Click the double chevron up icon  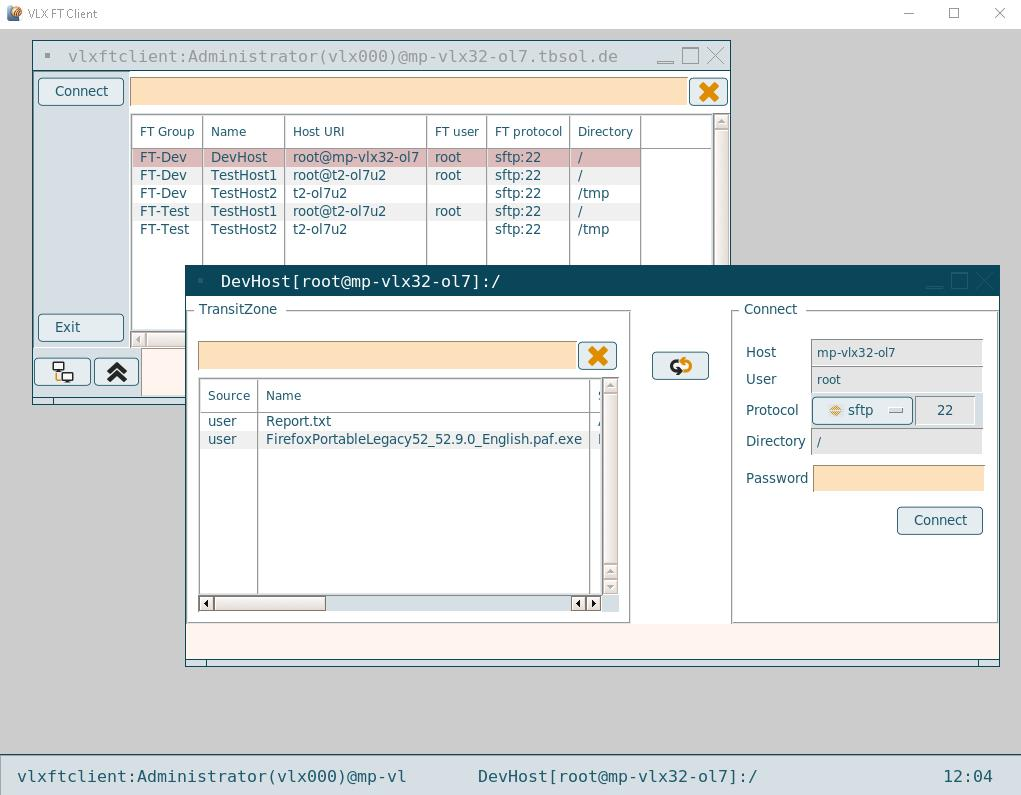(x=116, y=372)
